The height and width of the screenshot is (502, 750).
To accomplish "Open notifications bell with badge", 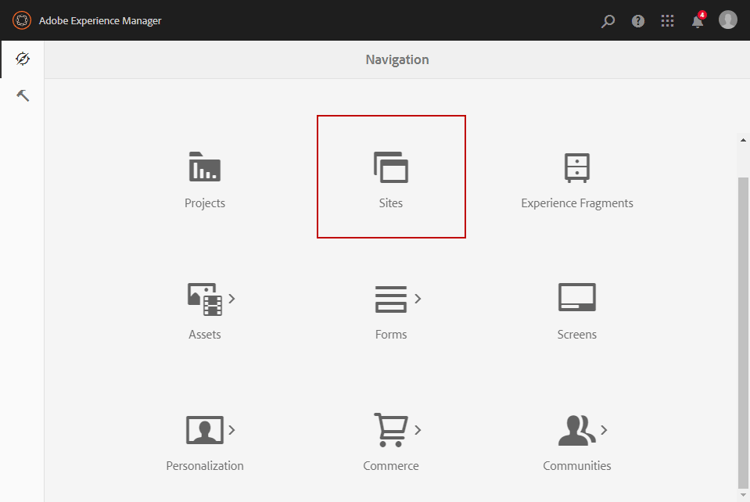I will [x=698, y=21].
